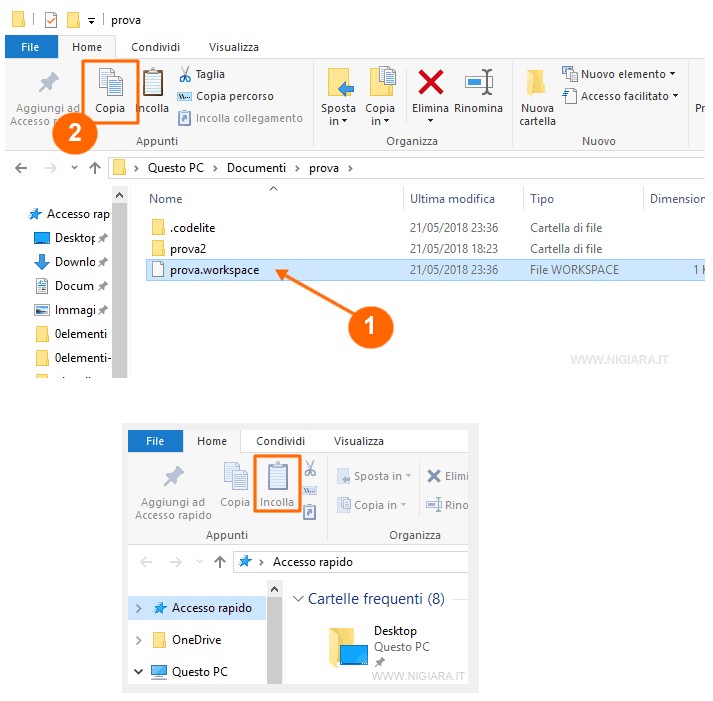Open the Nuovo elemento dropdown
This screenshot has width=713, height=701.
click(x=619, y=74)
